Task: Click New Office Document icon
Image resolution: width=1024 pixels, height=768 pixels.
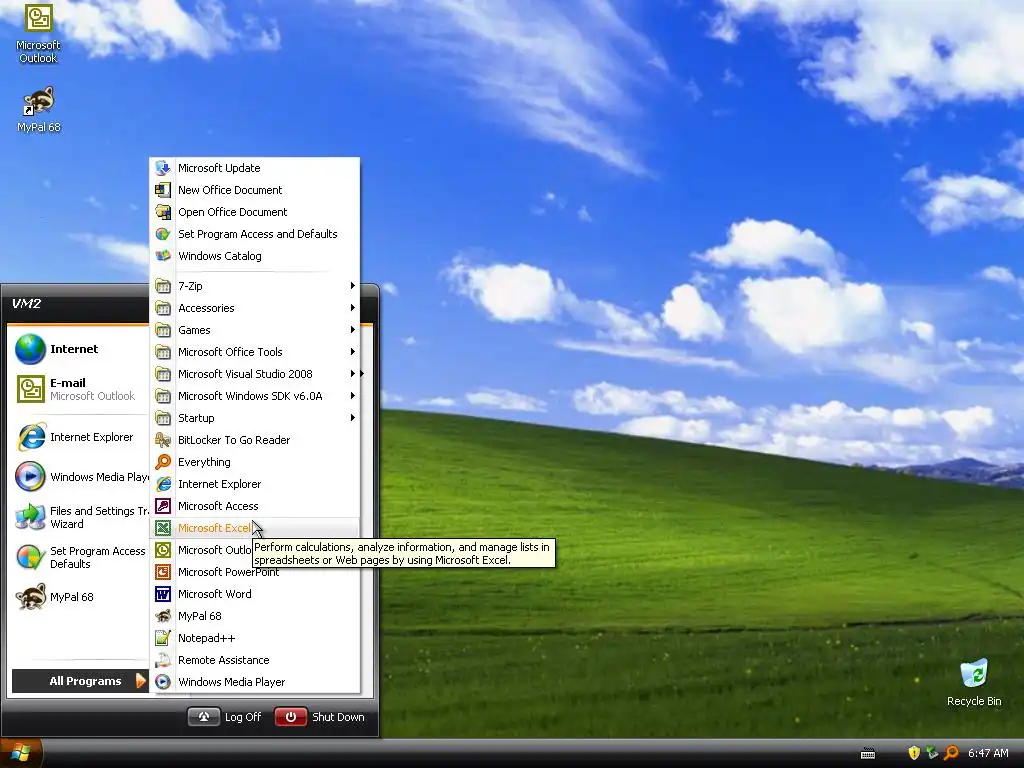Action: point(163,190)
